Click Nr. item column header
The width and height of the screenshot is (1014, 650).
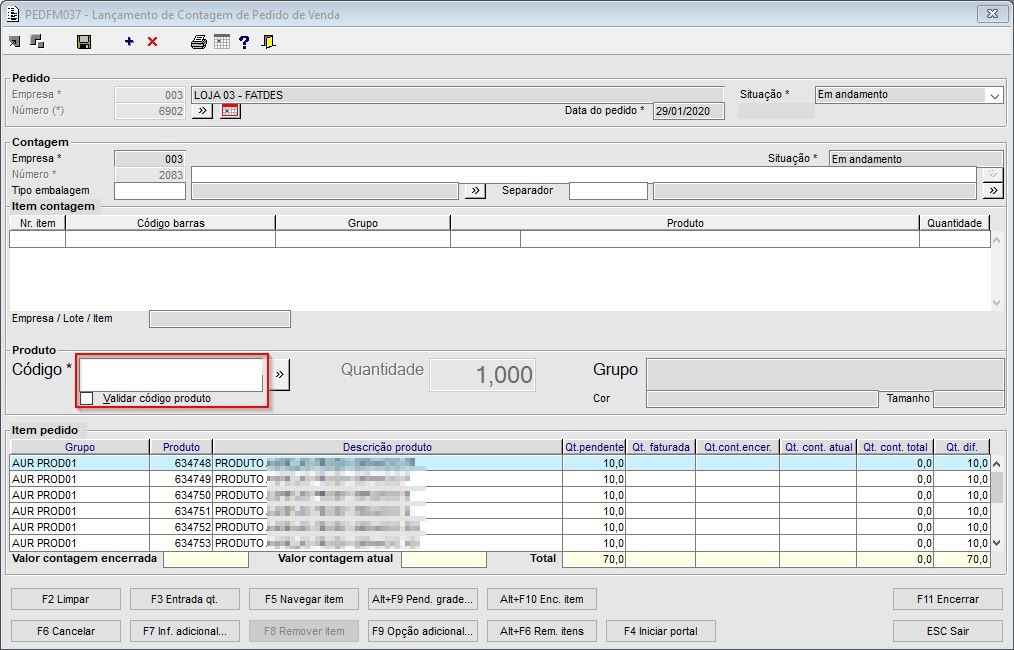click(38, 223)
